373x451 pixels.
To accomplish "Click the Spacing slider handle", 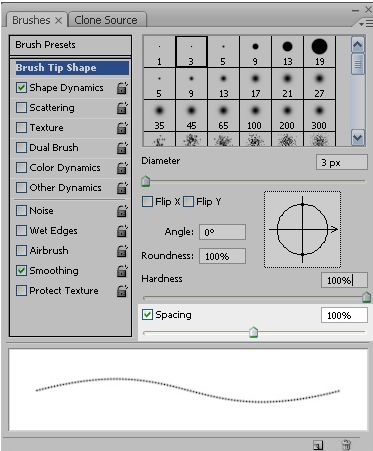I will coord(254,332).
